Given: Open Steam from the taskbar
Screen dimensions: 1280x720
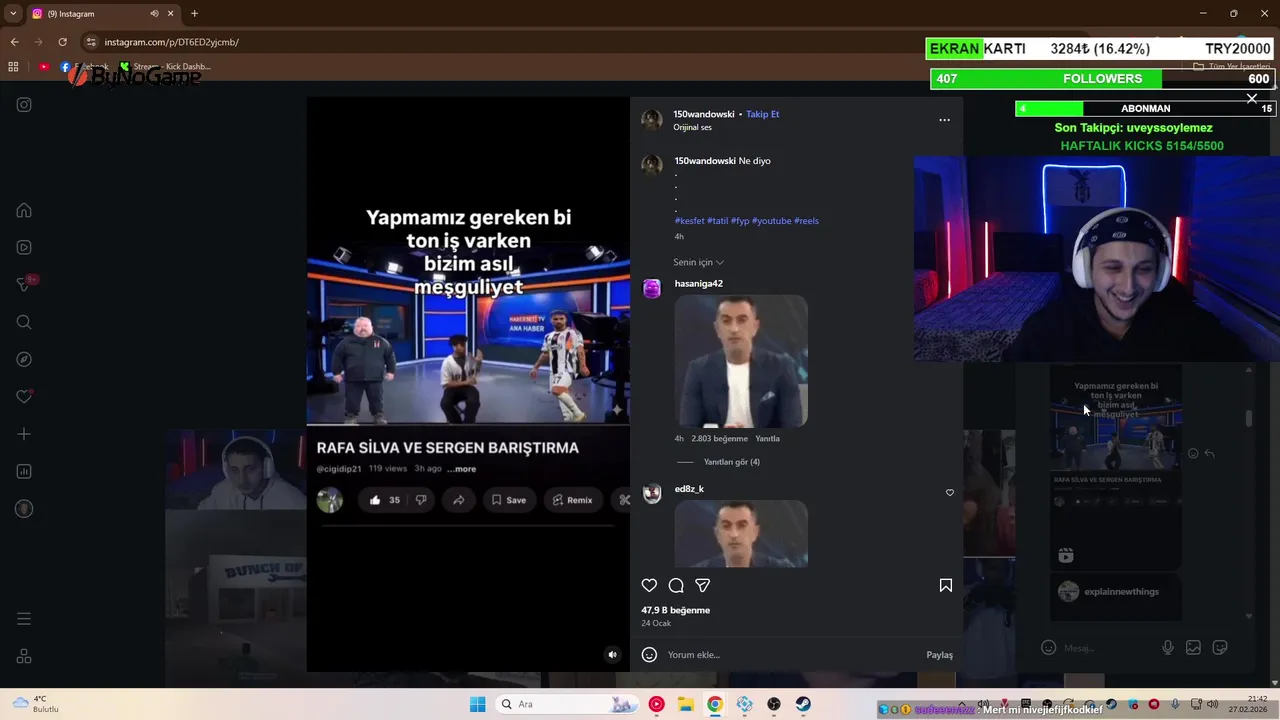Looking at the screenshot, I should coord(803,704).
